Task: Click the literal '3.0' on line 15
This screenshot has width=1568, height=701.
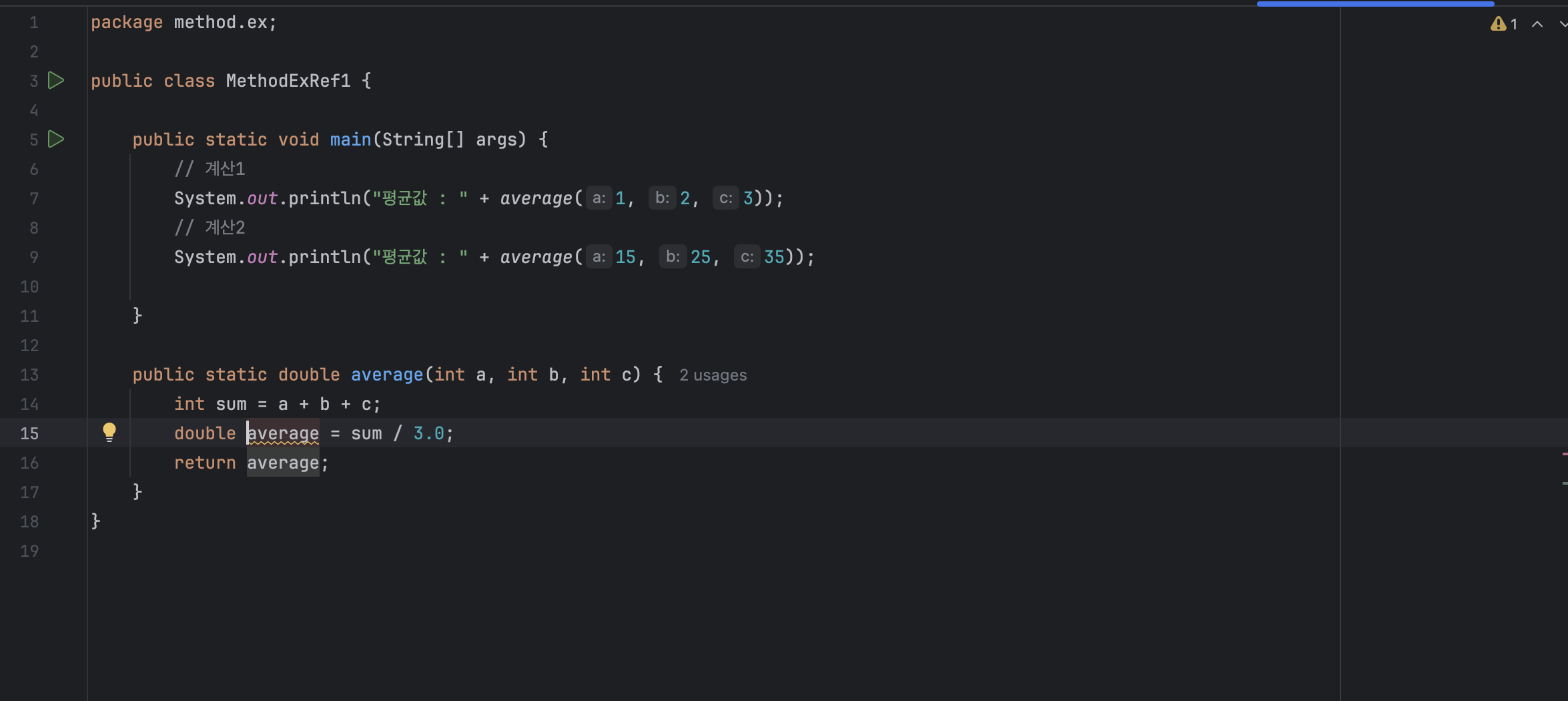Action: pos(428,433)
